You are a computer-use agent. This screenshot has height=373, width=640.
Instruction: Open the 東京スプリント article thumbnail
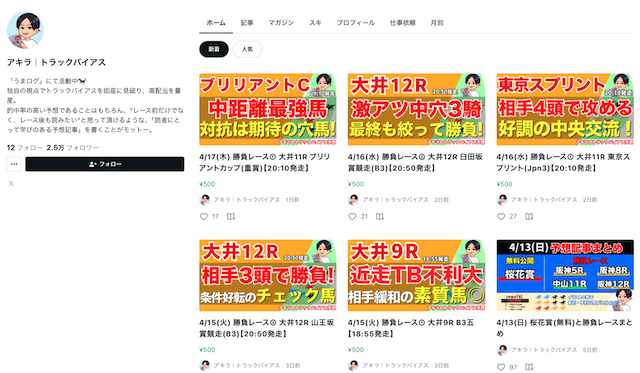pos(565,109)
